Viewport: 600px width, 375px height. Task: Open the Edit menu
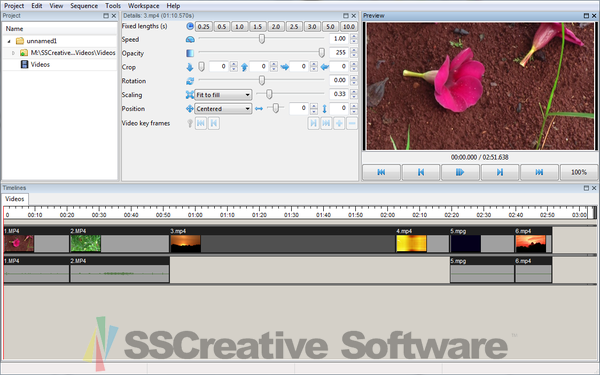pos(37,6)
